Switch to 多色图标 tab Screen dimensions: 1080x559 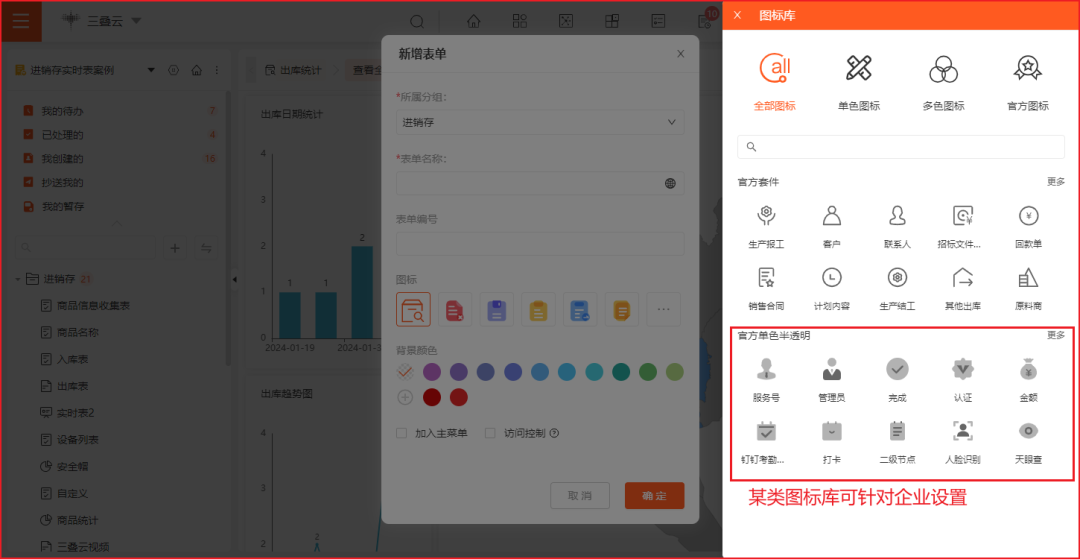943,83
